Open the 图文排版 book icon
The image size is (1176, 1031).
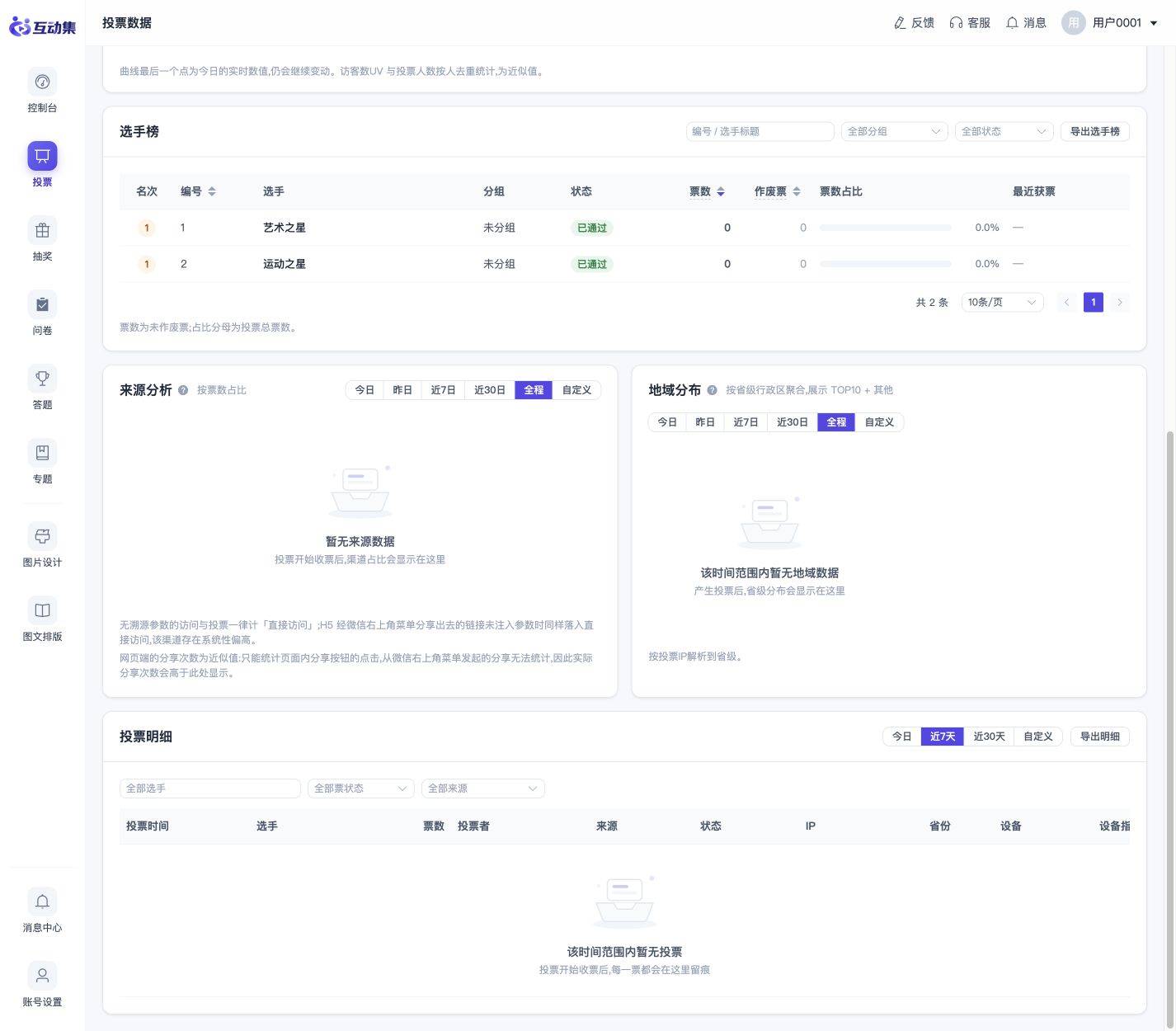42,610
